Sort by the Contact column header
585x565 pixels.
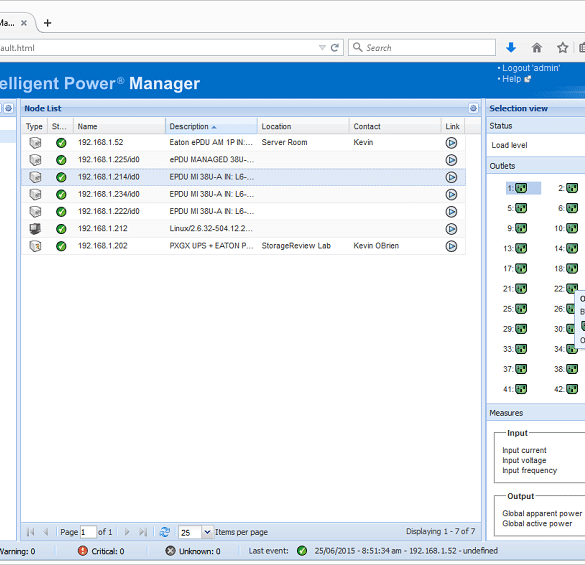tap(395, 127)
